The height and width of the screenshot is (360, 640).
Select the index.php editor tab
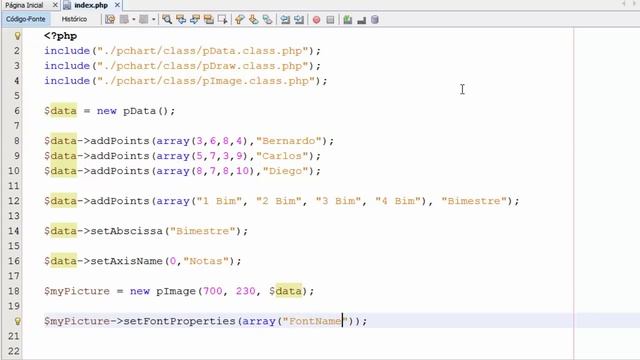pos(91,5)
